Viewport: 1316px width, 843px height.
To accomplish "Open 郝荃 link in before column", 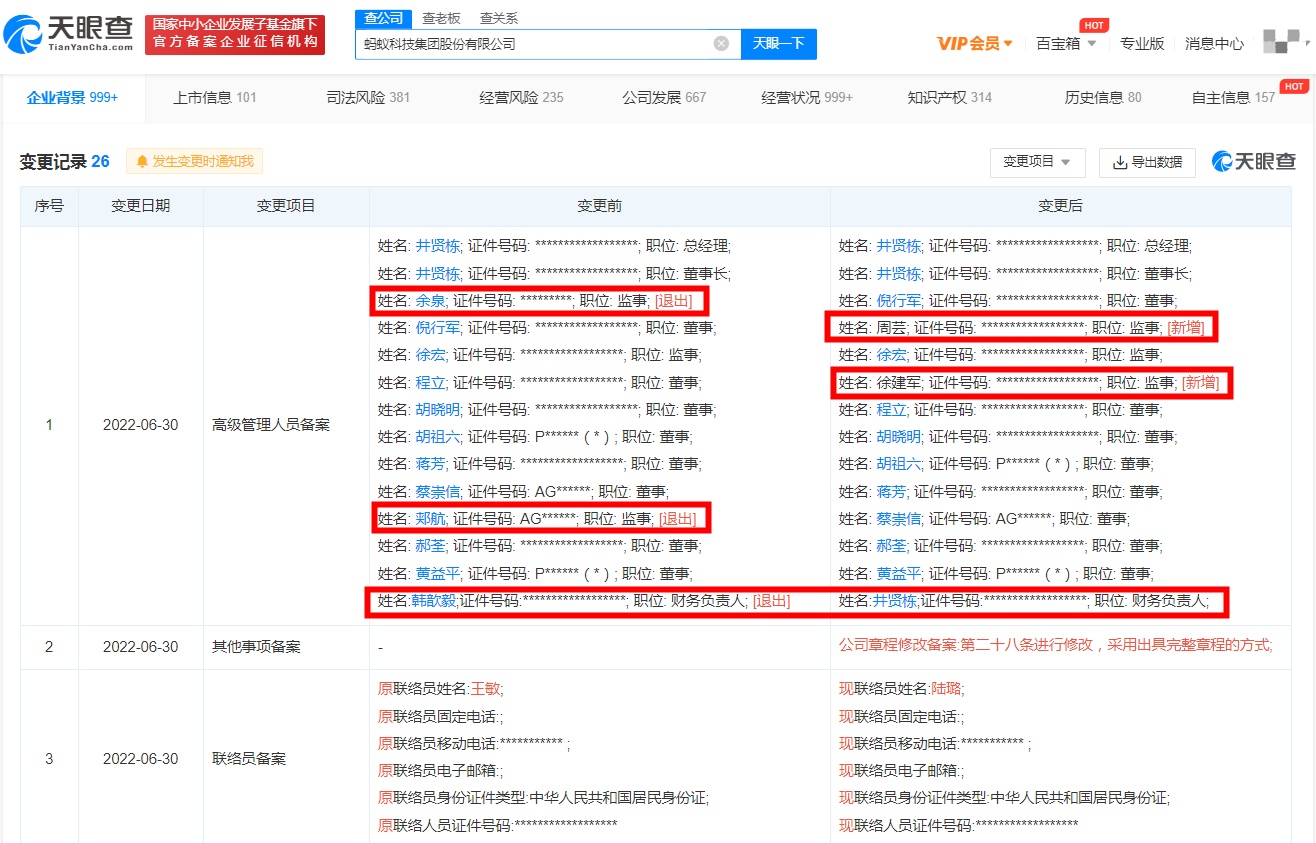I will tap(430, 546).
